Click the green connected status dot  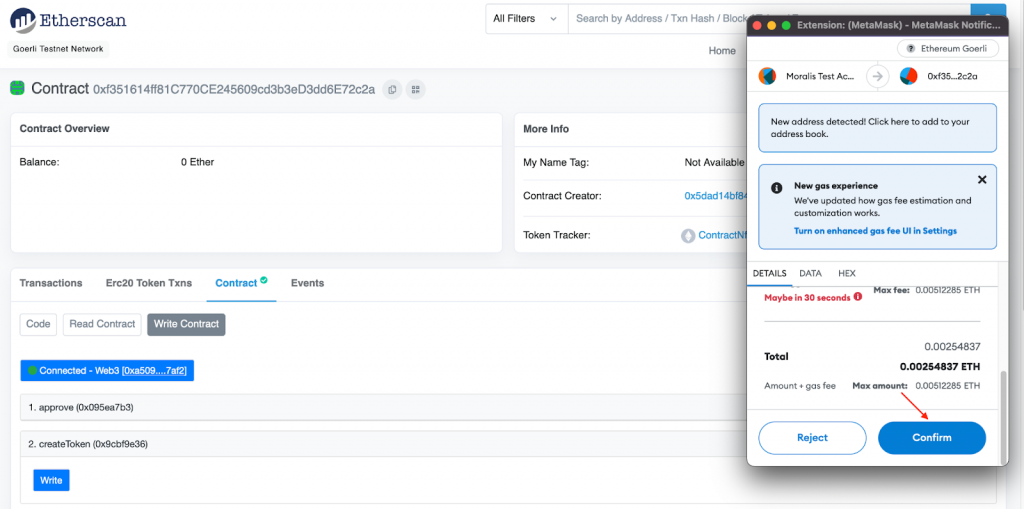tap(32, 370)
